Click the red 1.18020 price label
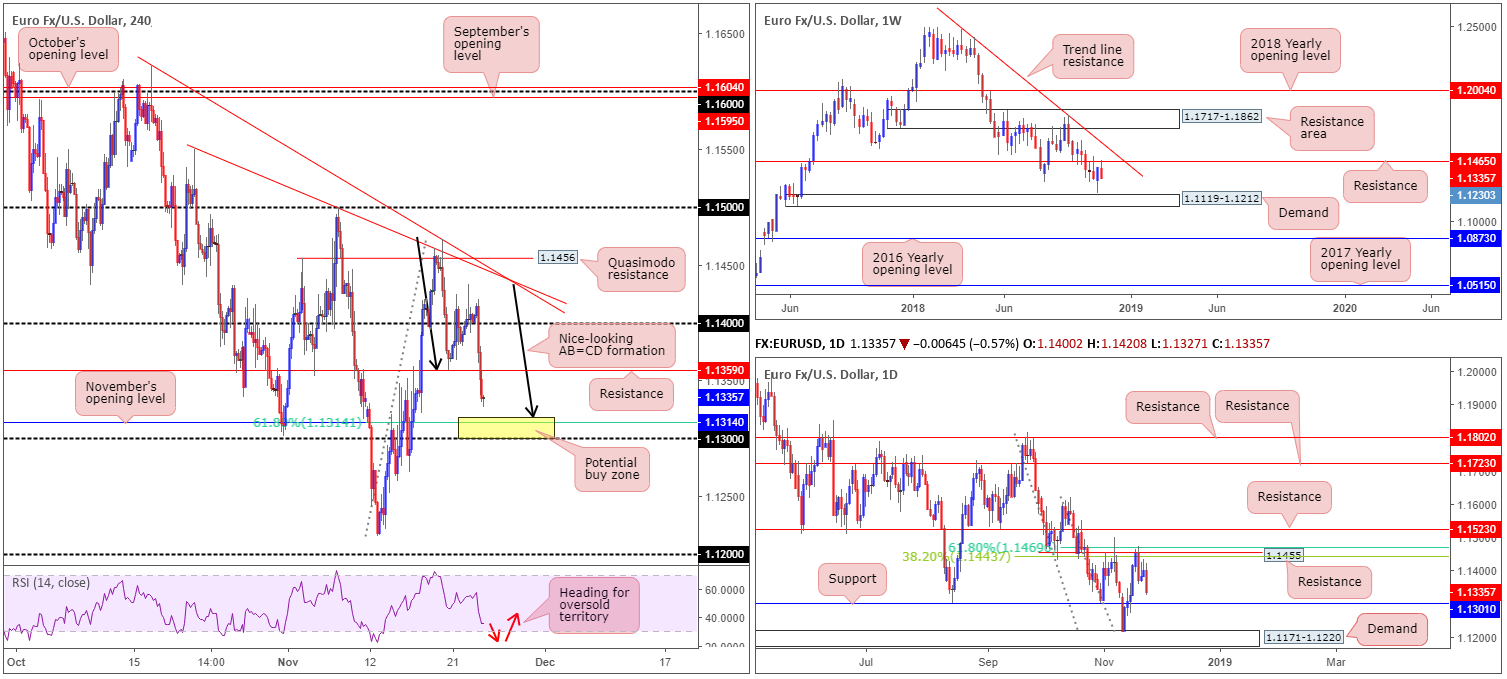The height and width of the screenshot is (679, 1507). [1475, 437]
